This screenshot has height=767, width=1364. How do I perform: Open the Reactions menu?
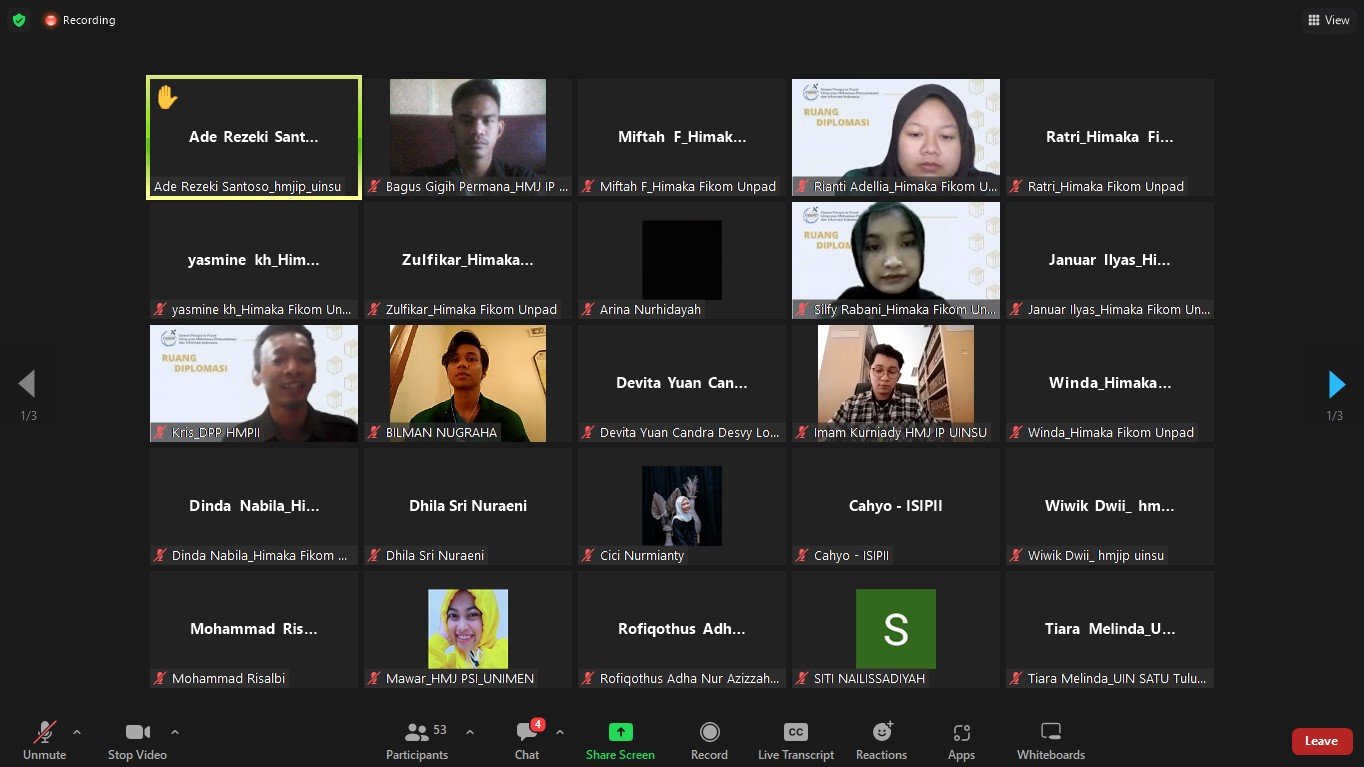tap(881, 741)
